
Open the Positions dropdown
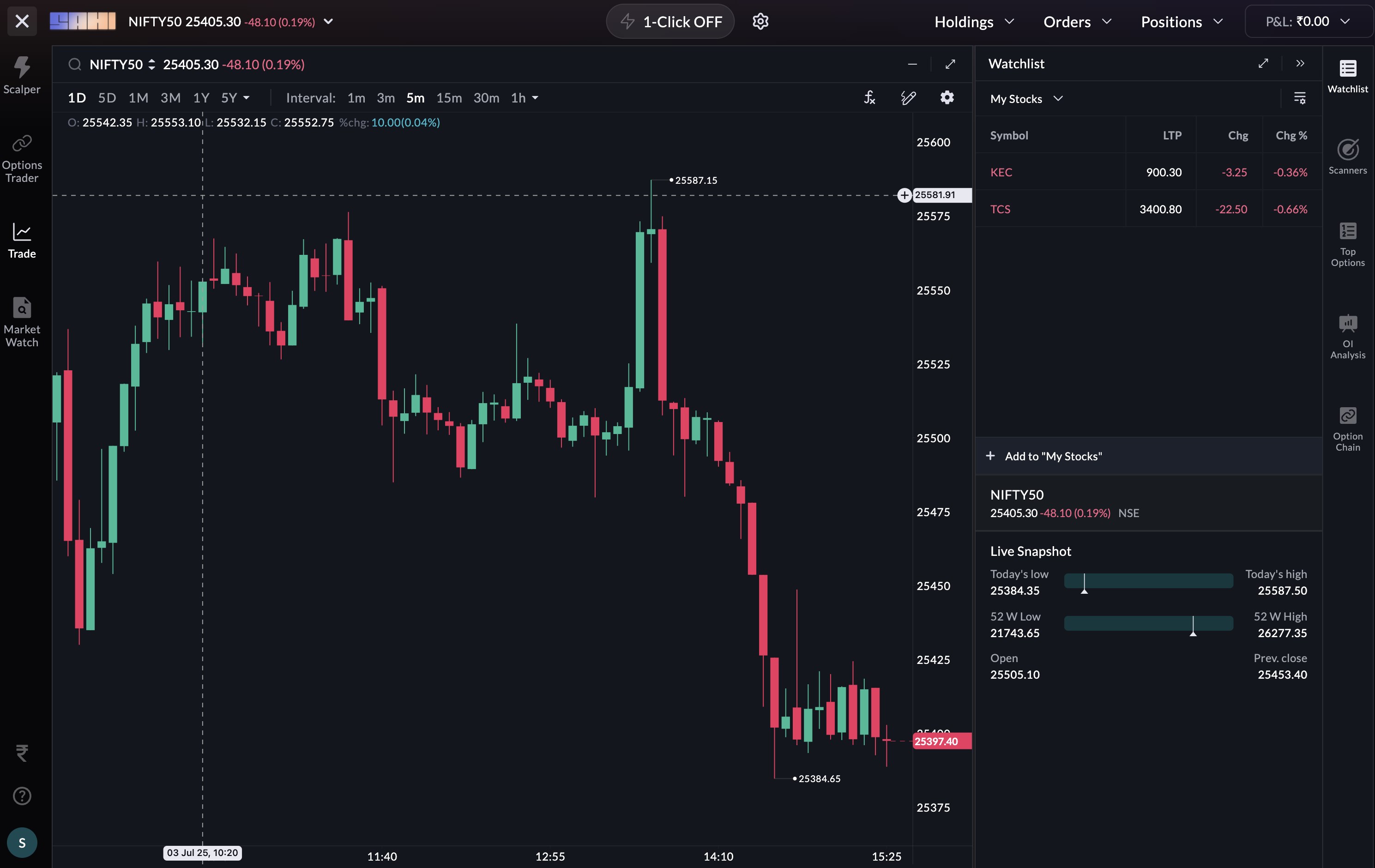click(1182, 22)
